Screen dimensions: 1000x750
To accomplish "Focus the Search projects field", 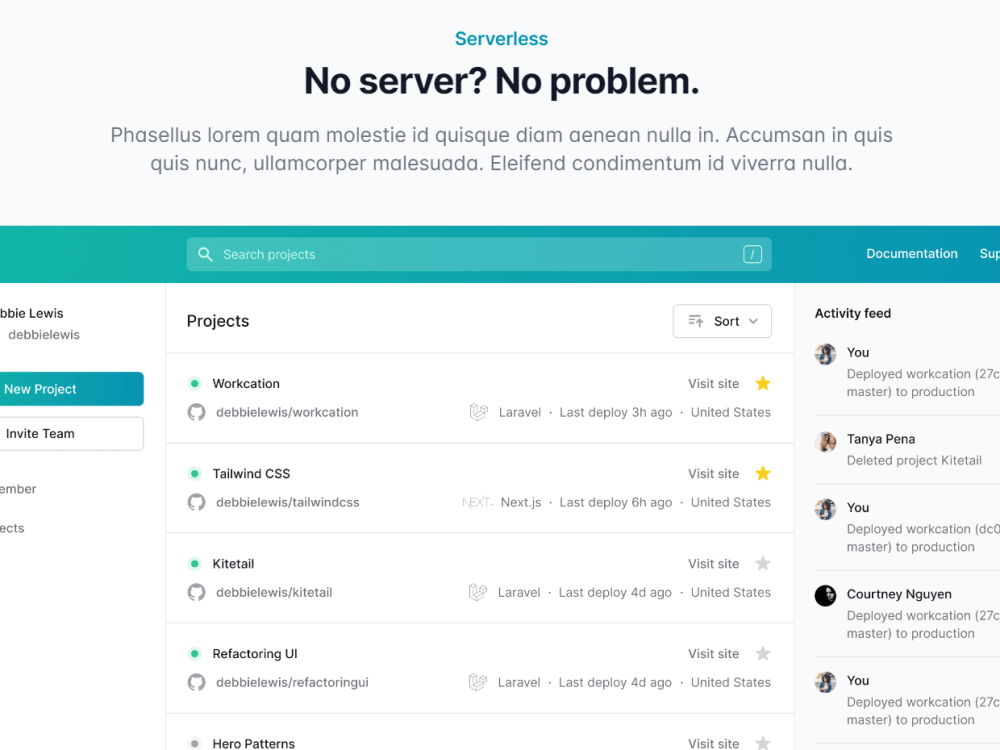I will pyautogui.click(x=479, y=254).
